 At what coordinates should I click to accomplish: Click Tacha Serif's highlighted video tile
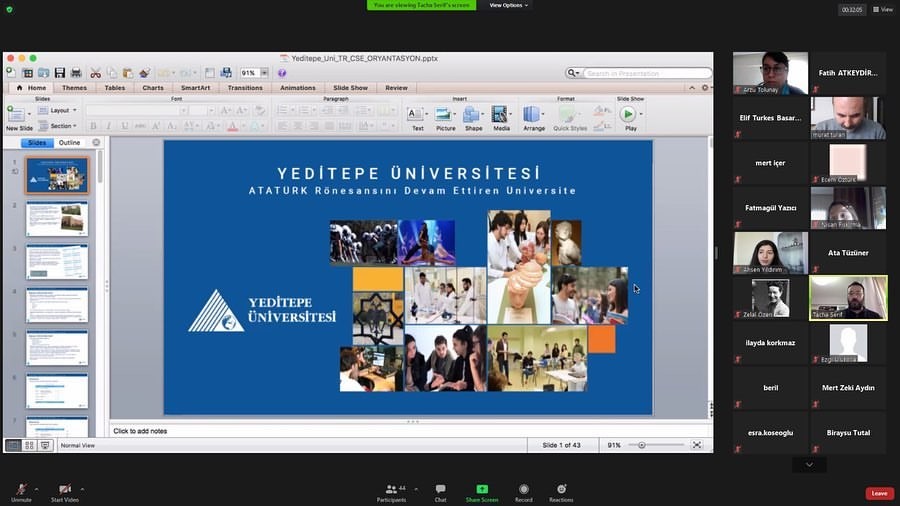pos(848,298)
